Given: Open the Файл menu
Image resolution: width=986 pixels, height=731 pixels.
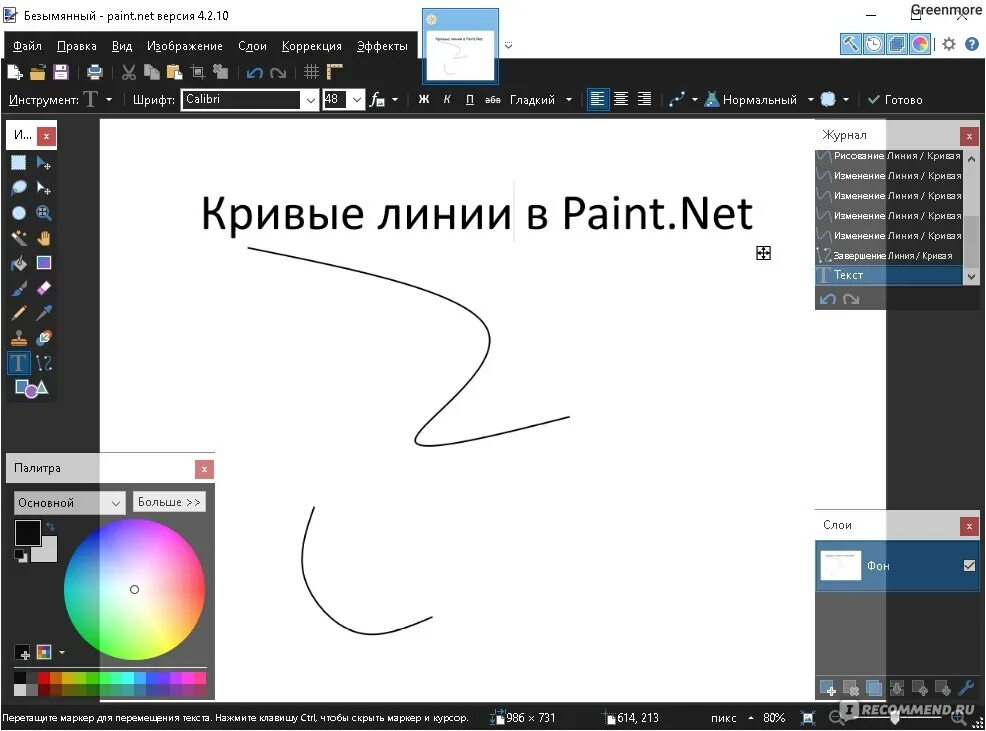Looking at the screenshot, I should pos(27,46).
